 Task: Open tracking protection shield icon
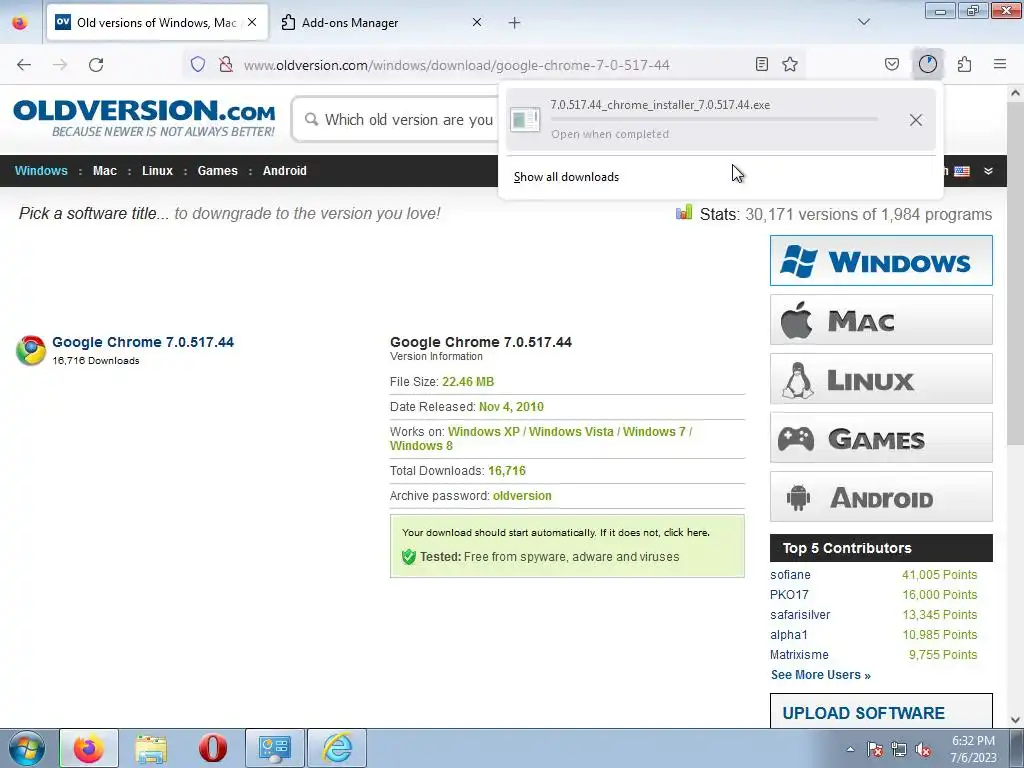pyautogui.click(x=198, y=64)
